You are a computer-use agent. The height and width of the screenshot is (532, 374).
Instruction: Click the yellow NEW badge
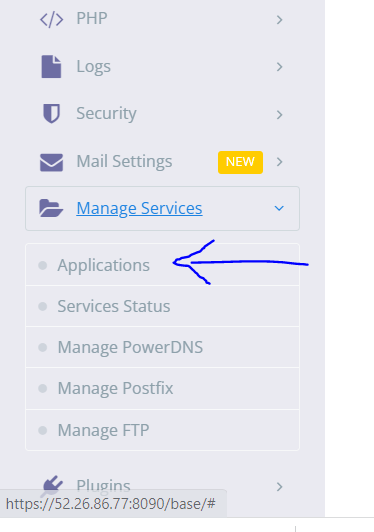point(240,162)
